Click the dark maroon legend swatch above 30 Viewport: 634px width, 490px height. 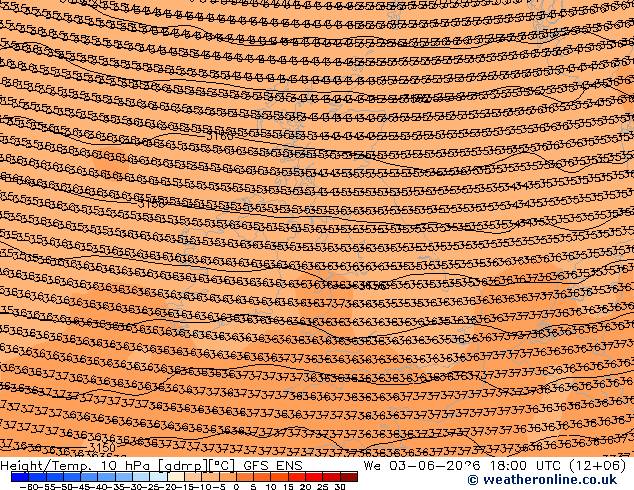click(349, 477)
